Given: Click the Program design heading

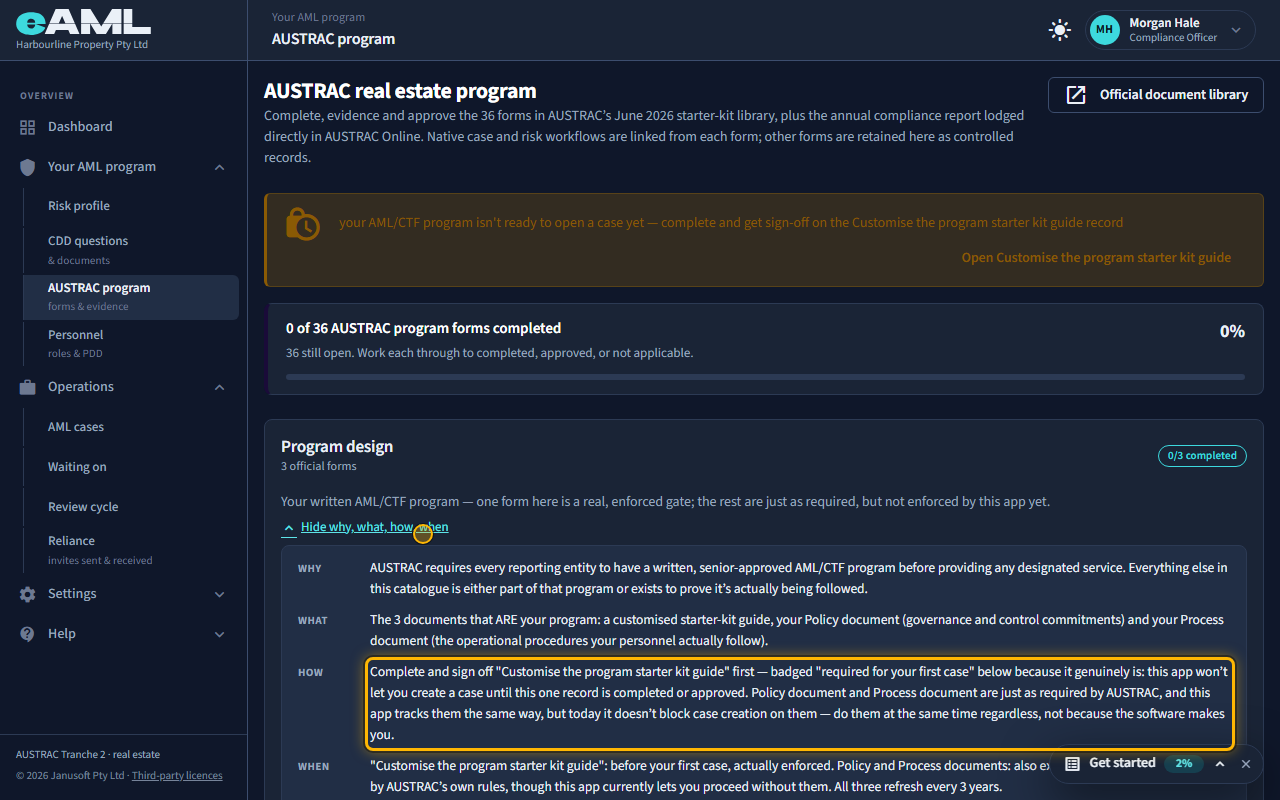Looking at the screenshot, I should [x=337, y=446].
